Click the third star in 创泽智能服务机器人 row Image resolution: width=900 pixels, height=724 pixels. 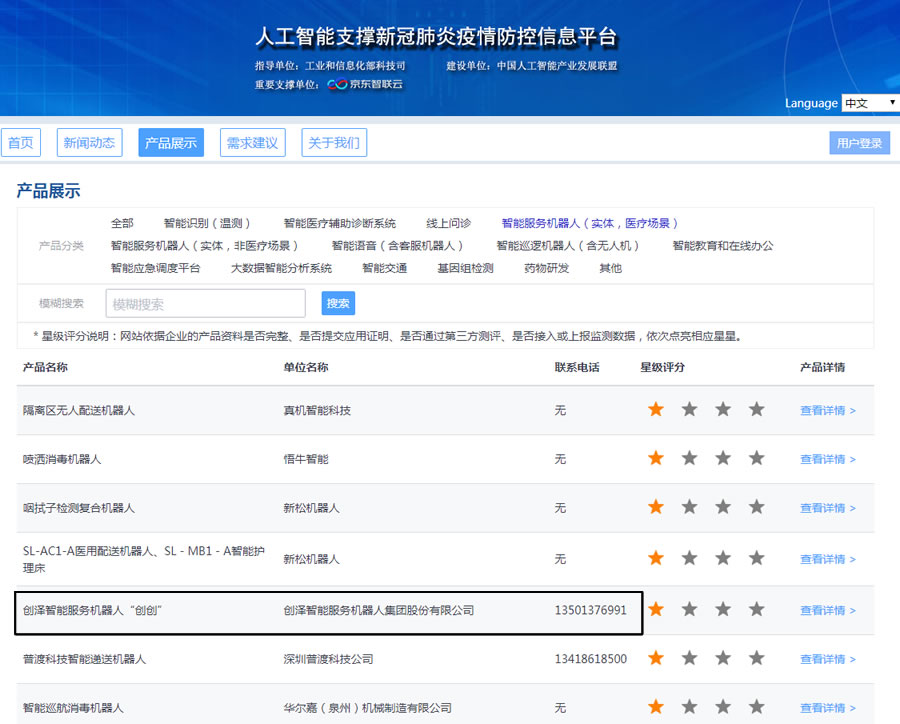(x=723, y=609)
